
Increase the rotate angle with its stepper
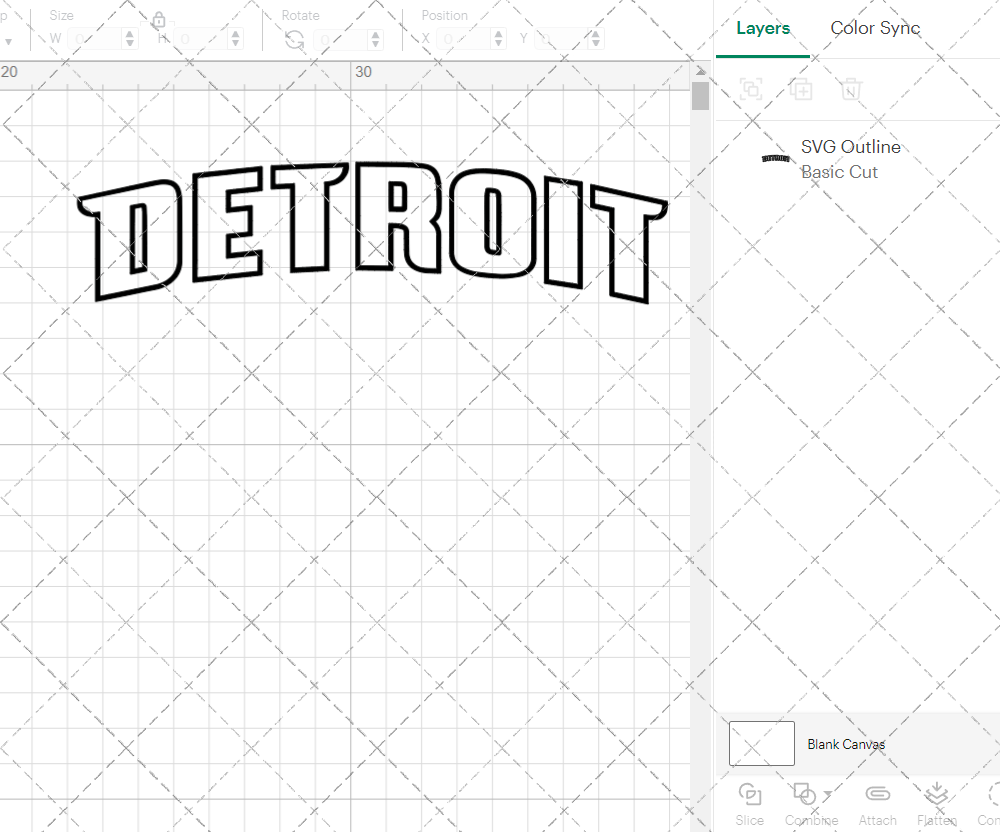[x=375, y=33]
